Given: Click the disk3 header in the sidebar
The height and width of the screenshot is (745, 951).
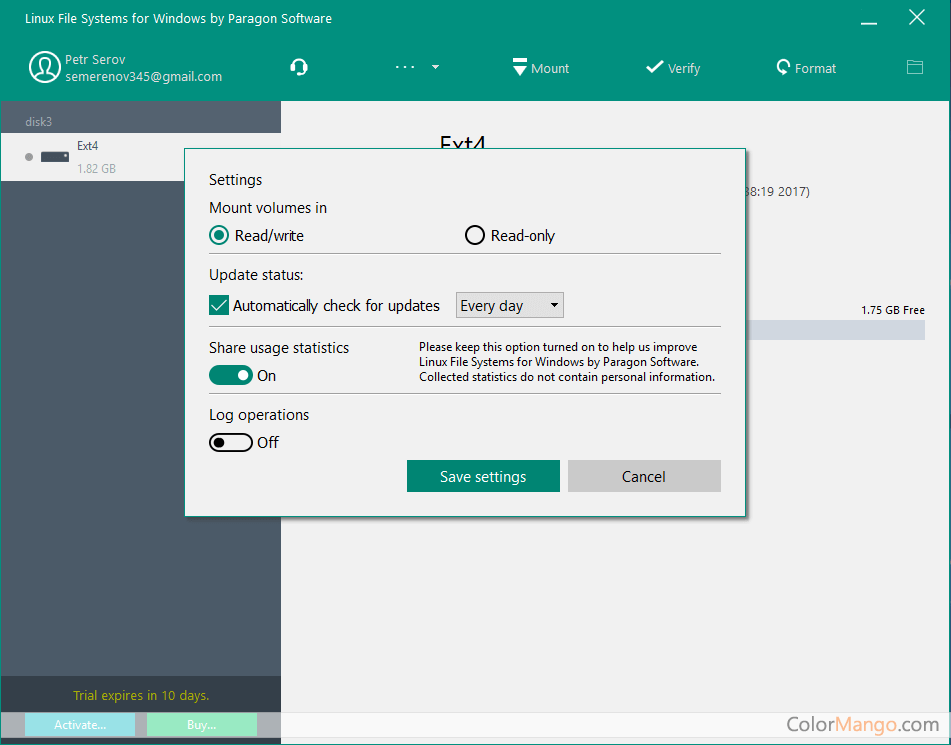Looking at the screenshot, I should [x=39, y=121].
